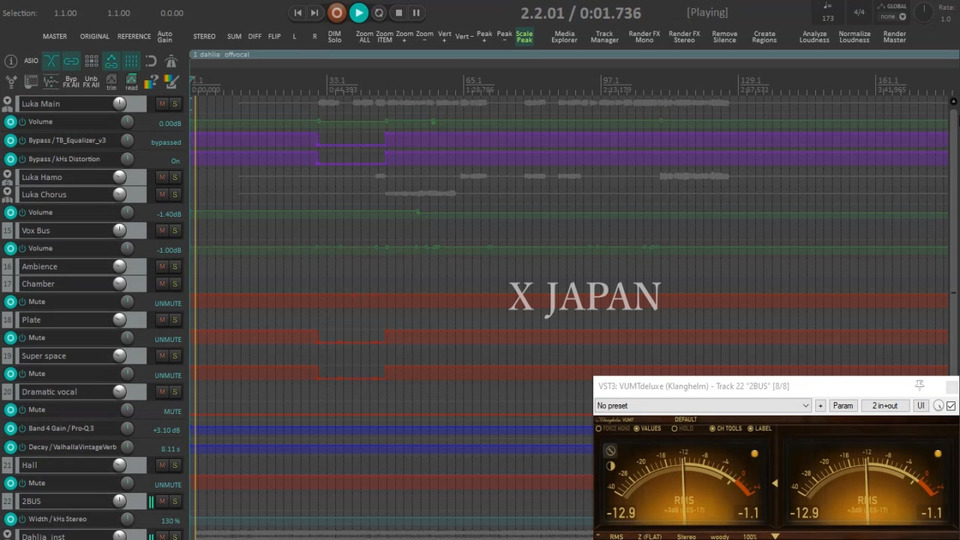Click the DIM Solo button

click(x=334, y=37)
